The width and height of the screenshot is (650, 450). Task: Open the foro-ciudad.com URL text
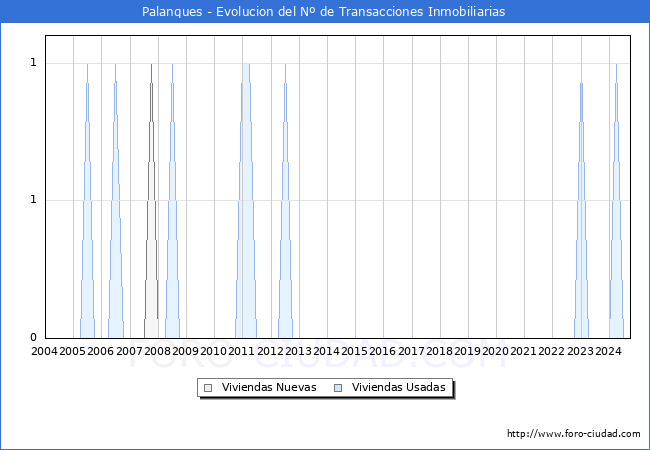point(574,434)
